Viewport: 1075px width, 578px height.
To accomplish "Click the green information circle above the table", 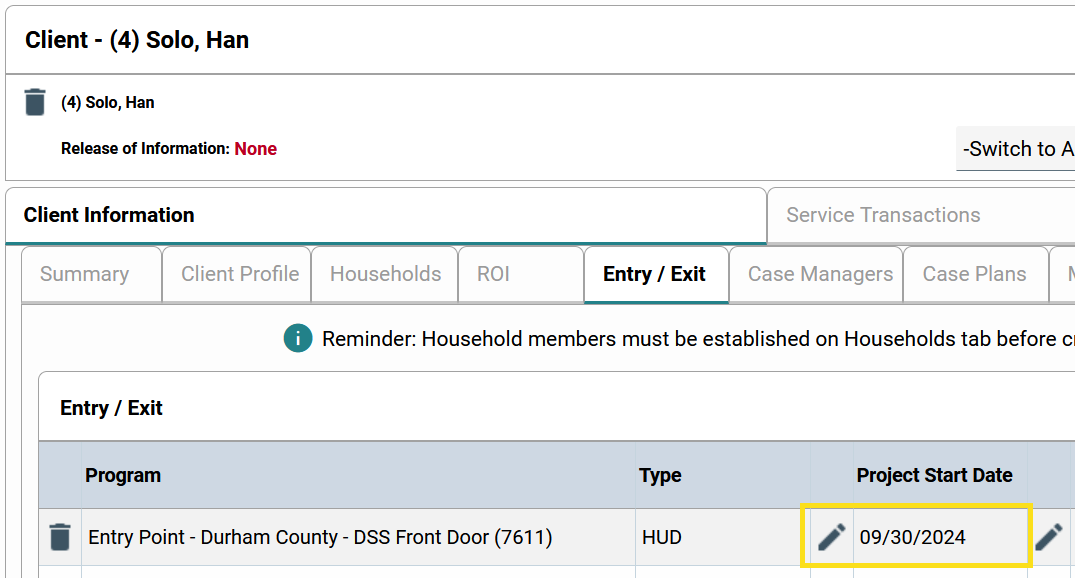I will [x=297, y=338].
